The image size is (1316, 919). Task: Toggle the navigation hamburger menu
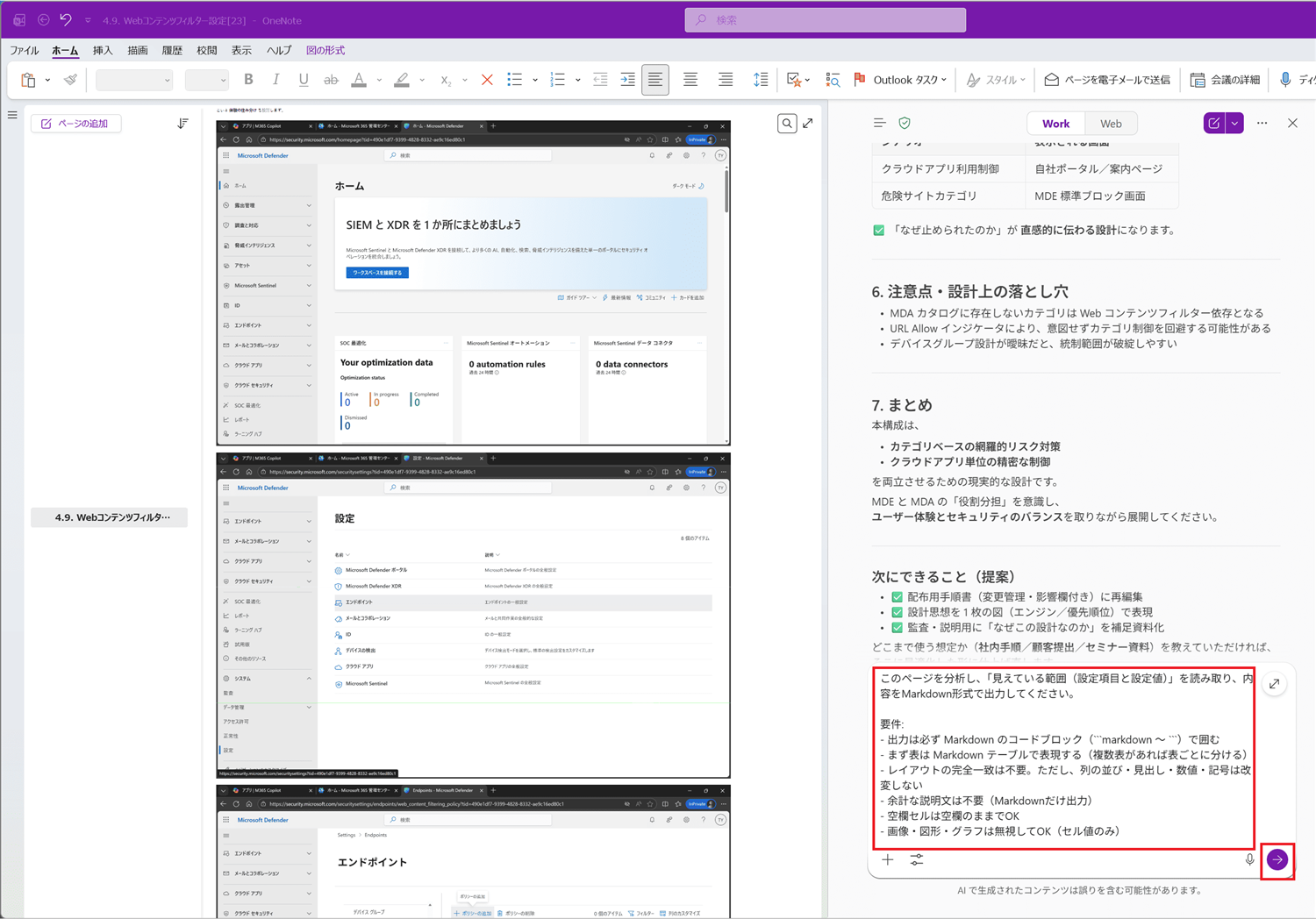12,115
